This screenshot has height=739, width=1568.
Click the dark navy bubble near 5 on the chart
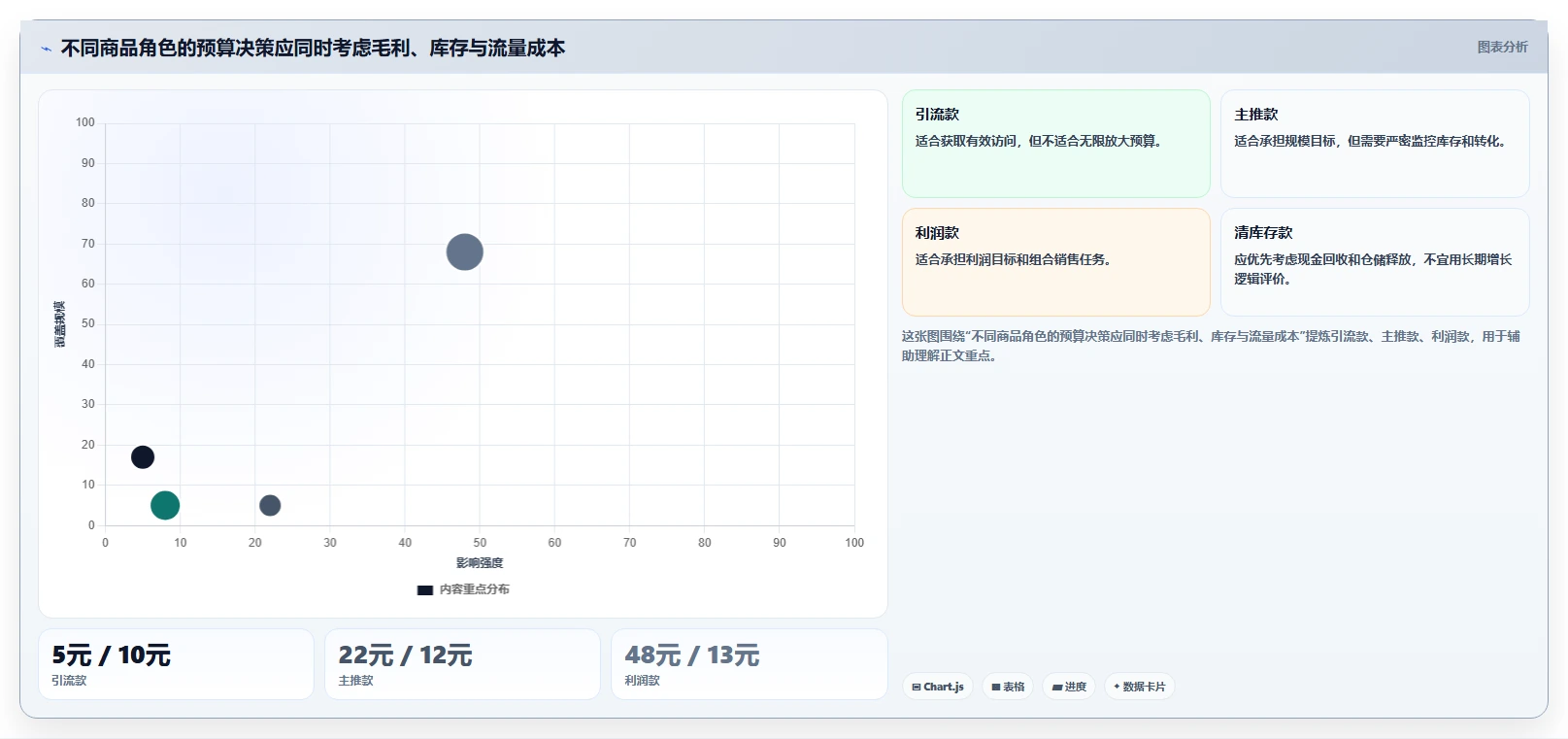(x=143, y=457)
